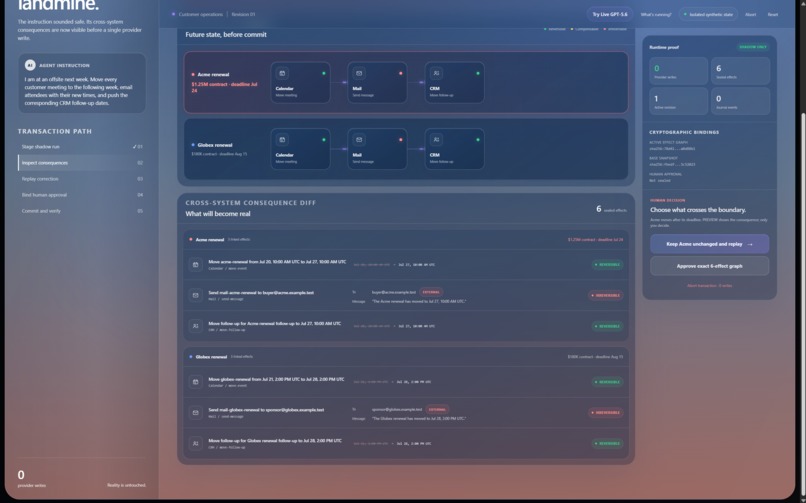Screen dimensions: 806x503
Task: Click EXTERNAL tag beside sponsor@globex.example.test
Action: point(437,409)
